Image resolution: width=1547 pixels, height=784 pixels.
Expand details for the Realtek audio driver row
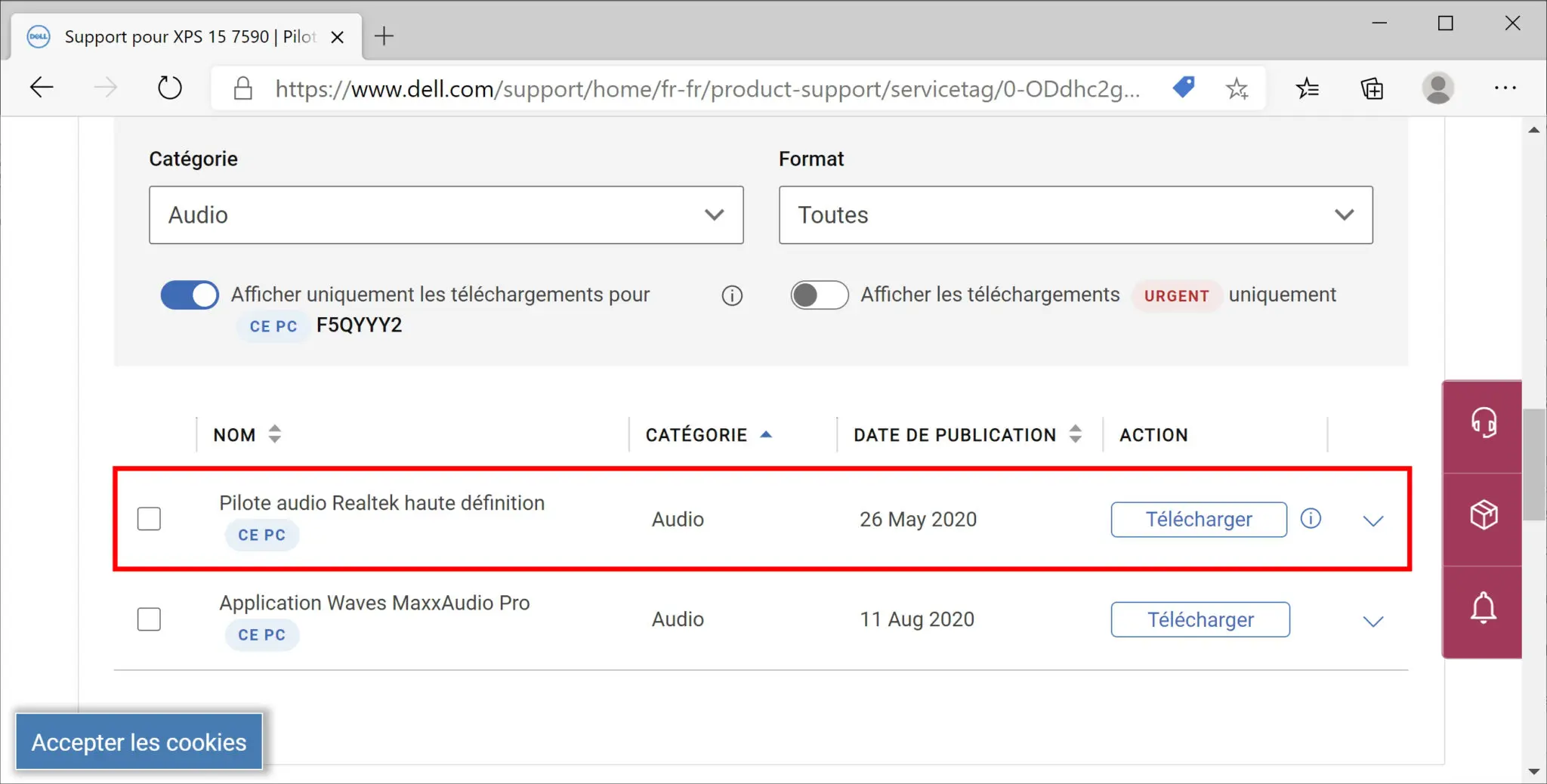point(1373,520)
